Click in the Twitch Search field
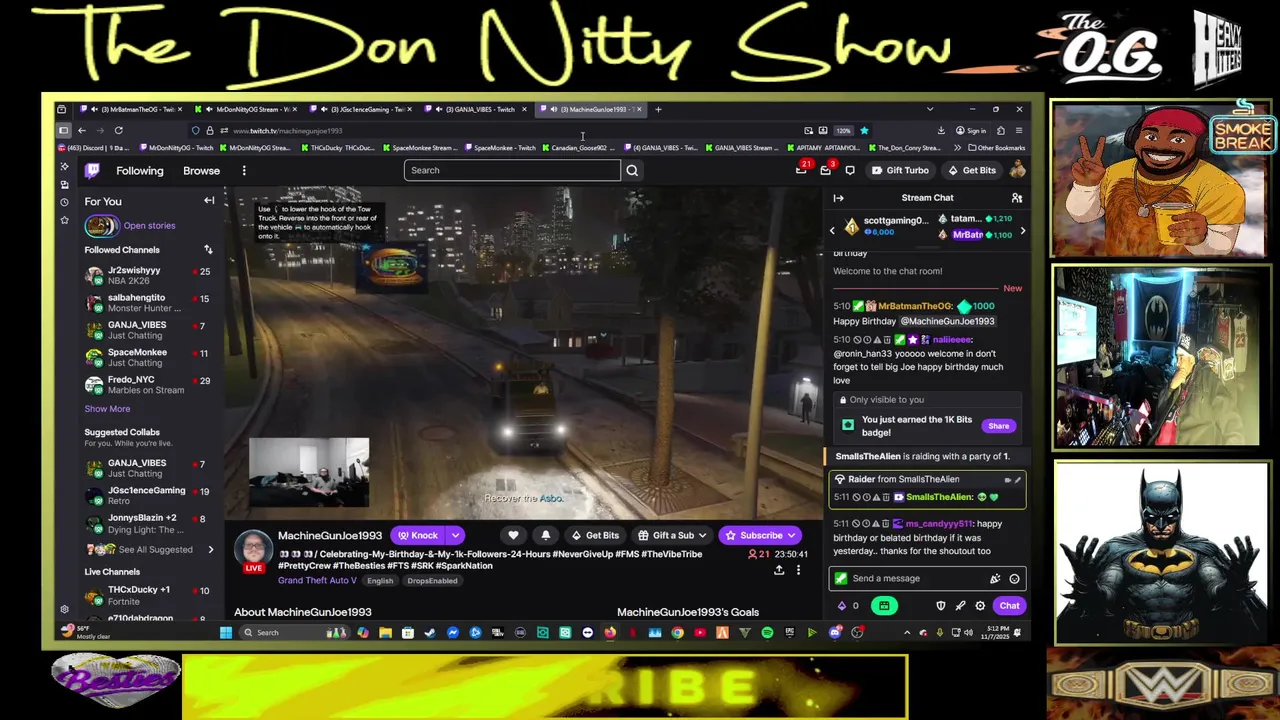Screen dimensions: 1280x720 click(512, 170)
